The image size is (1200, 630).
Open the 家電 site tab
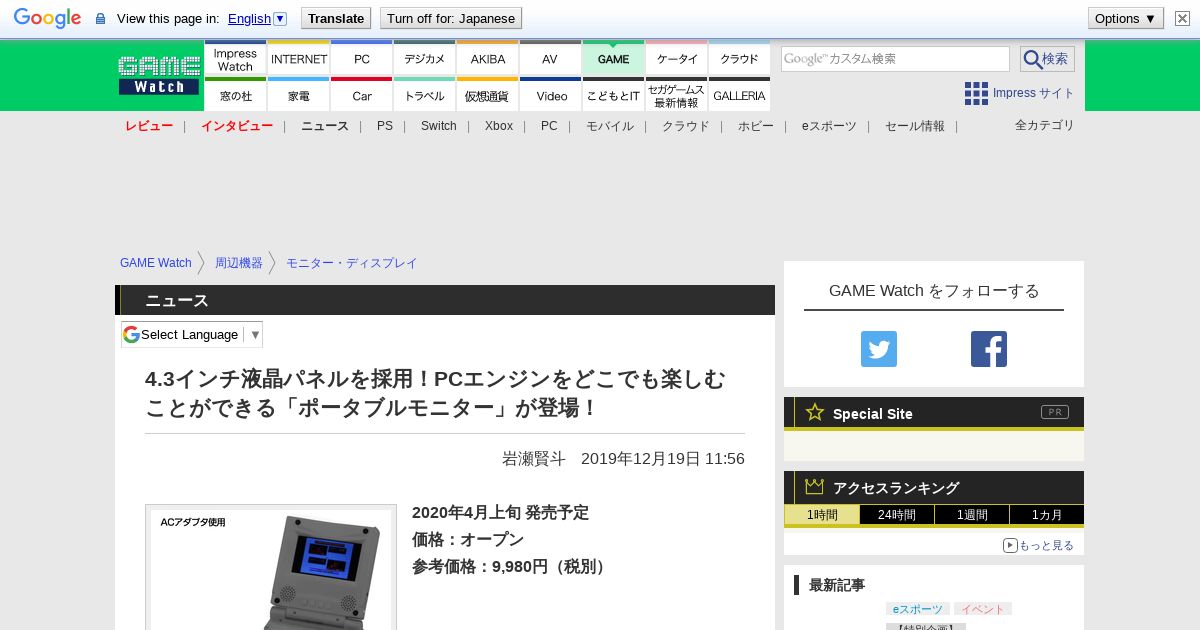299,95
